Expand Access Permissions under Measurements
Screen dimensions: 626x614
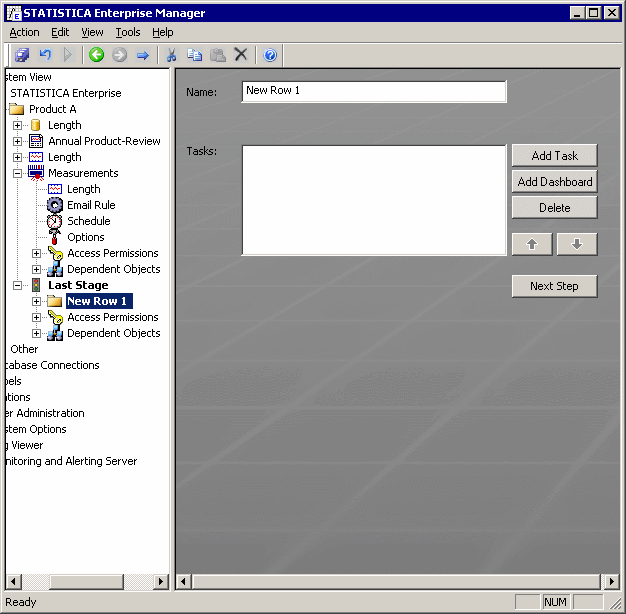pos(36,253)
